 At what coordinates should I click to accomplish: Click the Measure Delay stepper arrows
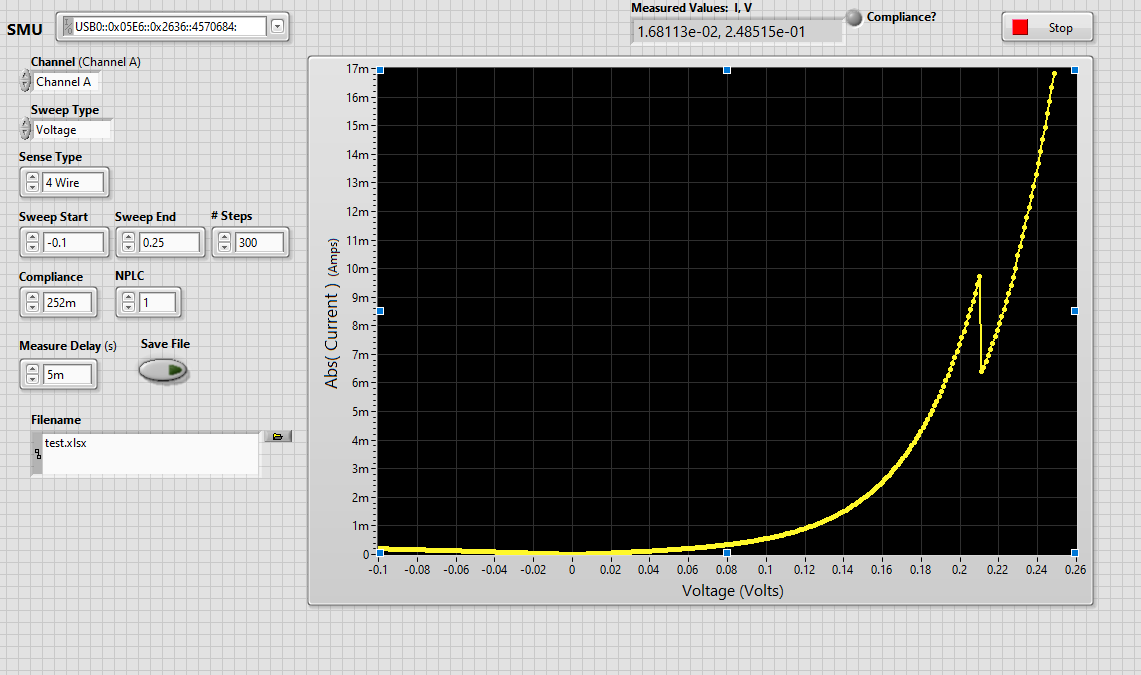[31, 375]
